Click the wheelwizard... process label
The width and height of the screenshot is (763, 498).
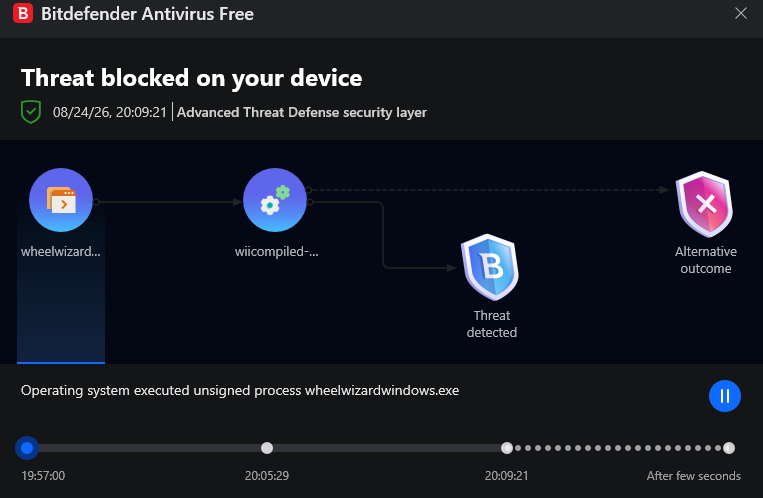[x=61, y=252]
